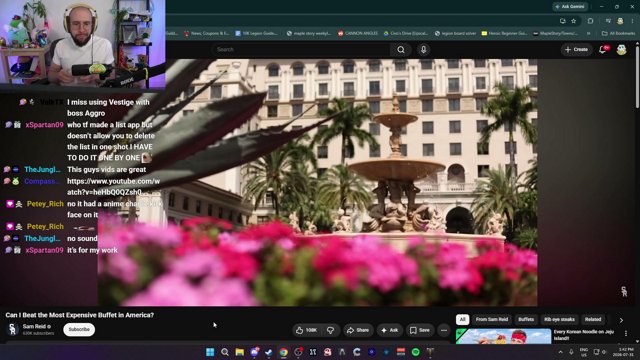Image resolution: width=640 pixels, height=360 pixels.
Task: Click the xSpartan09 username above "who tf made"
Action: coord(44,125)
